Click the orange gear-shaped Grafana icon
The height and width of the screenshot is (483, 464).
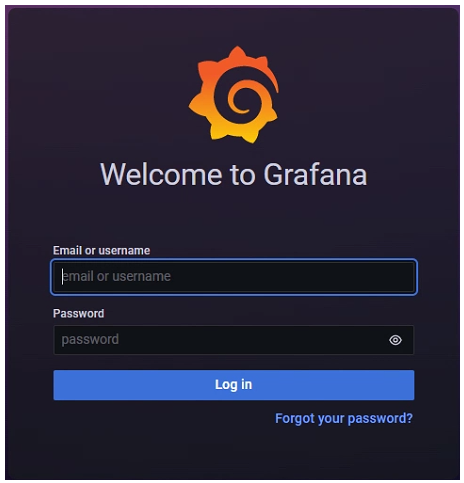234,95
